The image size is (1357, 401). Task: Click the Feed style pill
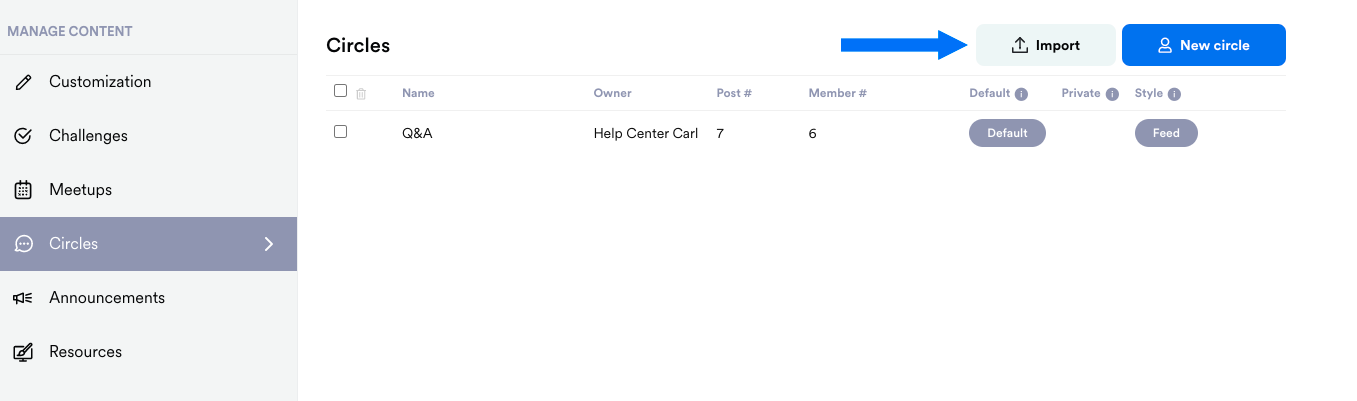[x=1166, y=133]
